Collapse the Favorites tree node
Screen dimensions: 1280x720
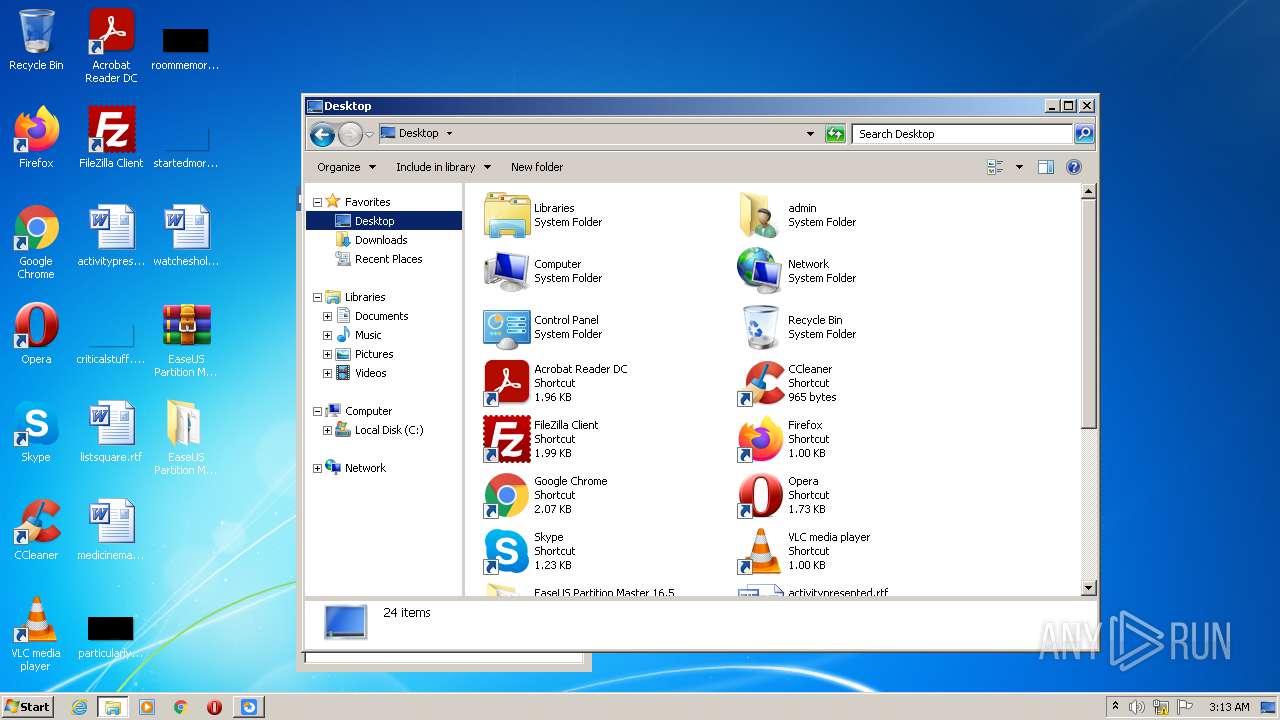[x=318, y=202]
